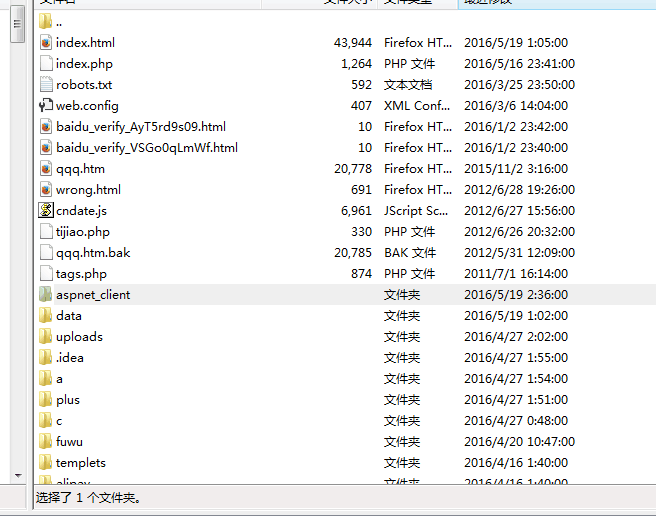Click the text document icon for robots.txt
Screen dimensions: 656x518
tap(45, 85)
